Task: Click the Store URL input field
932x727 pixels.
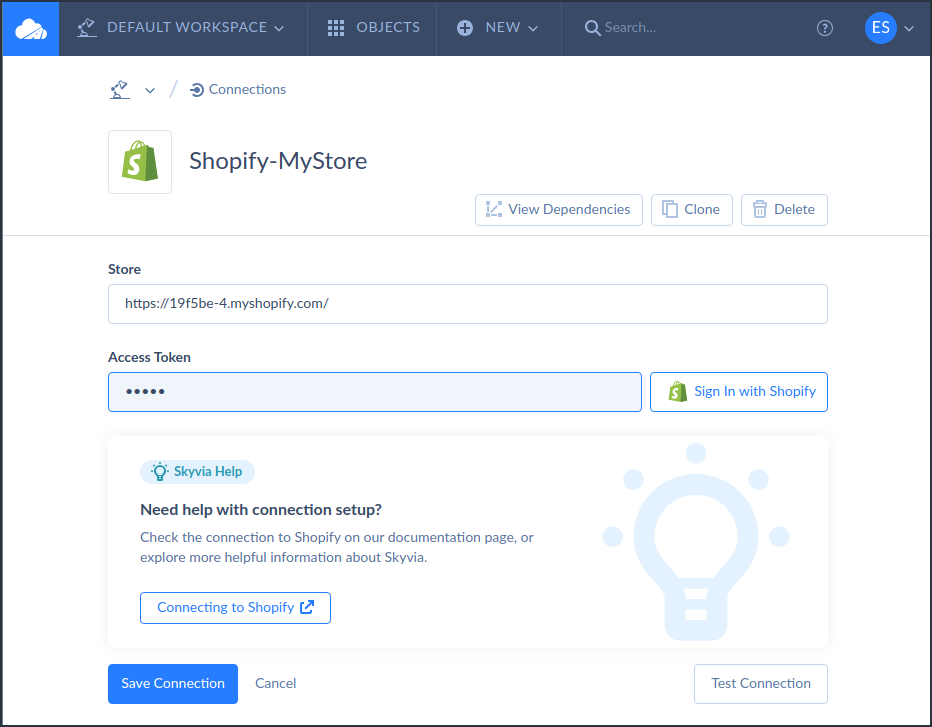Action: [468, 304]
